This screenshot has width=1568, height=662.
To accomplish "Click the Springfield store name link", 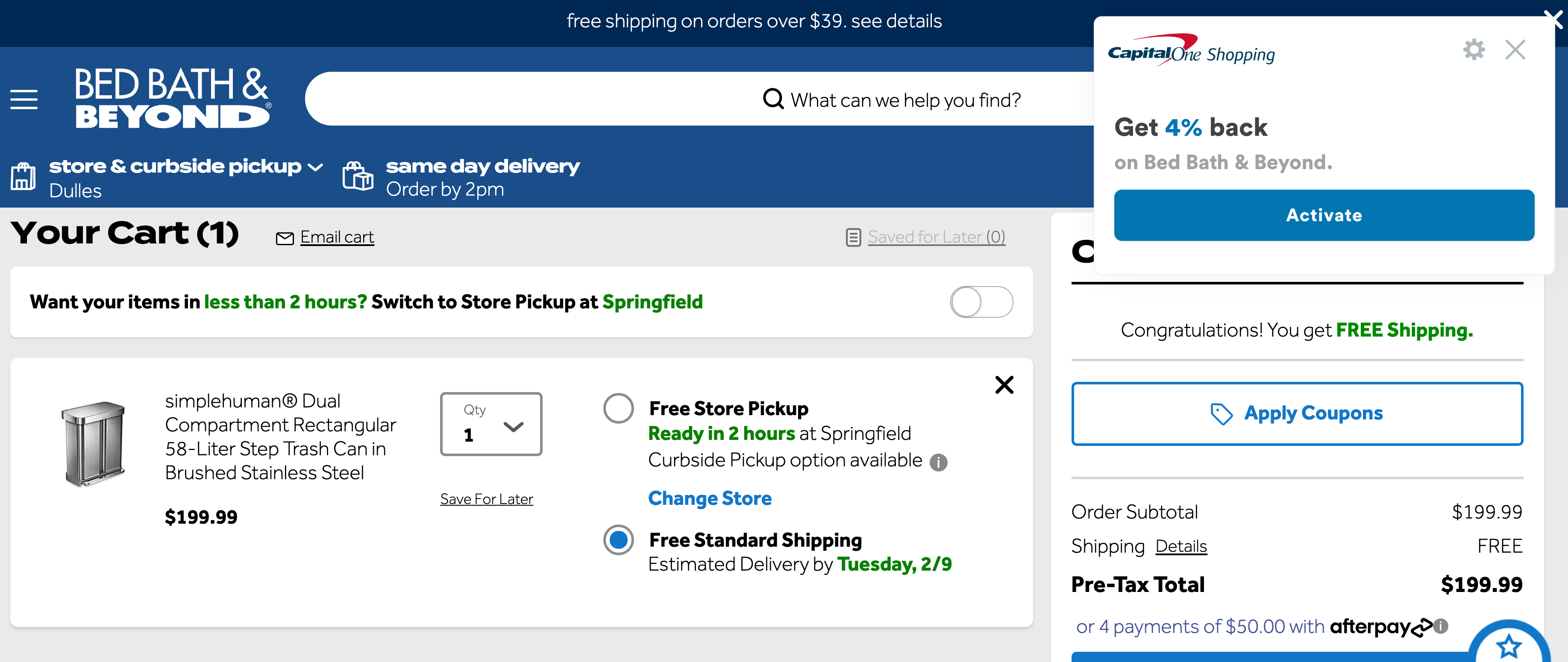I will point(652,302).
